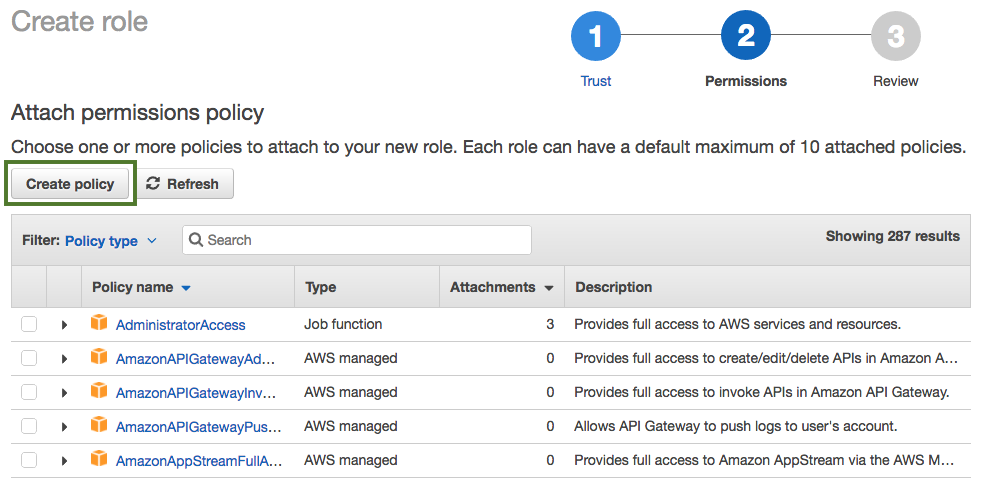Click the orange AdministratorAccess policy cube icon

[x=98, y=323]
